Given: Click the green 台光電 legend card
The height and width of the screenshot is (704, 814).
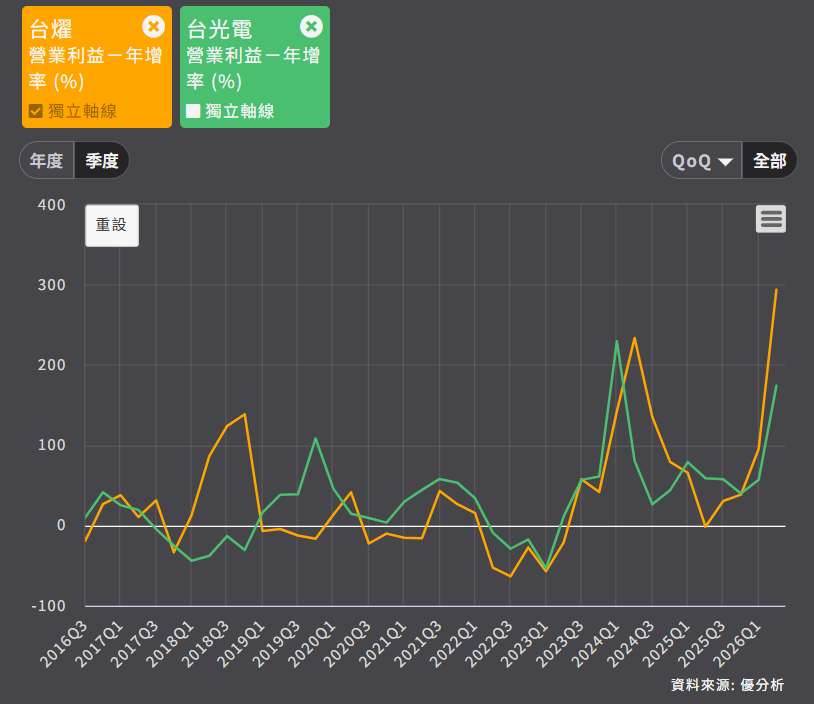Looking at the screenshot, I should click(255, 67).
